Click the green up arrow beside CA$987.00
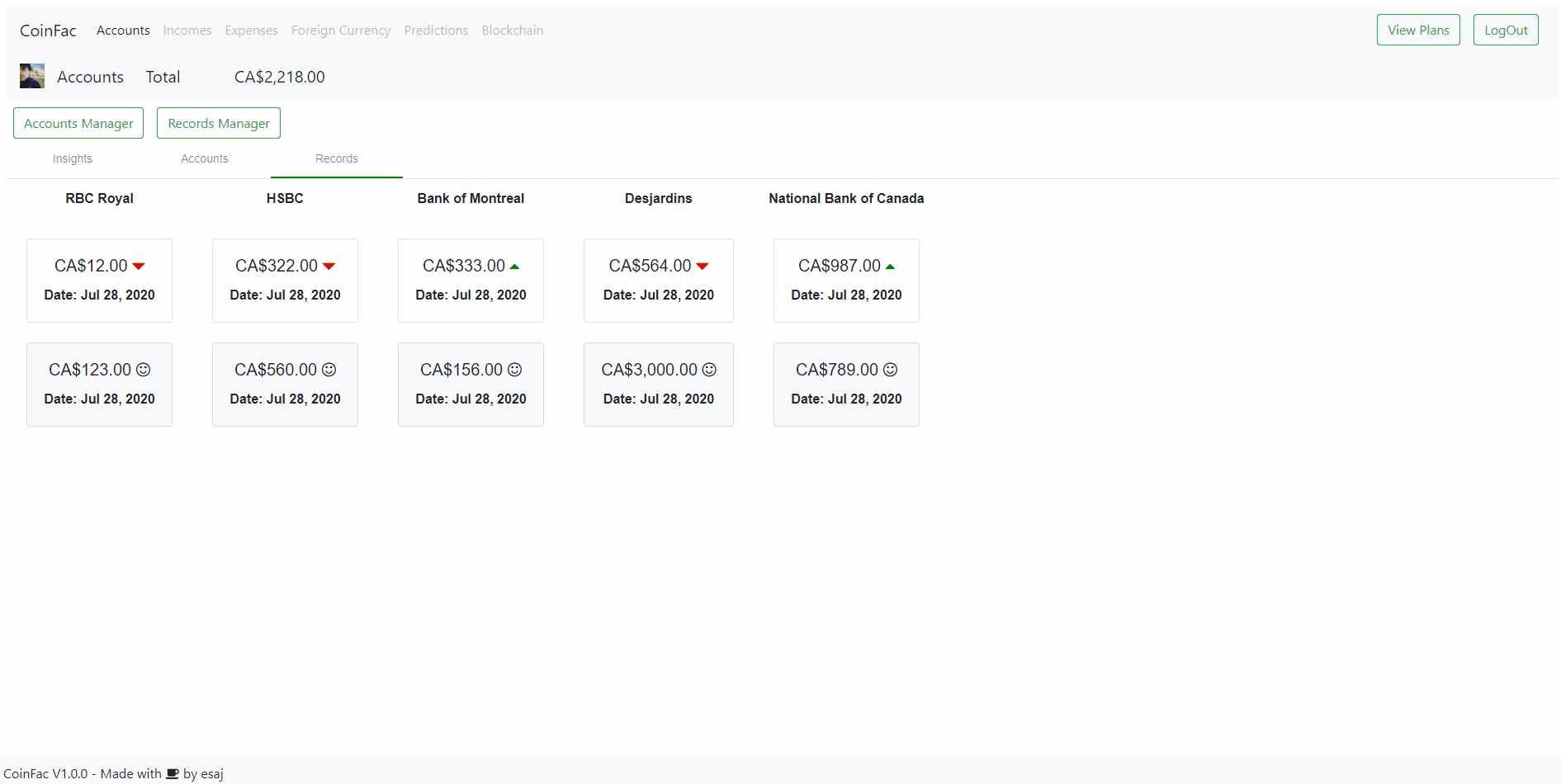 pos(890,267)
